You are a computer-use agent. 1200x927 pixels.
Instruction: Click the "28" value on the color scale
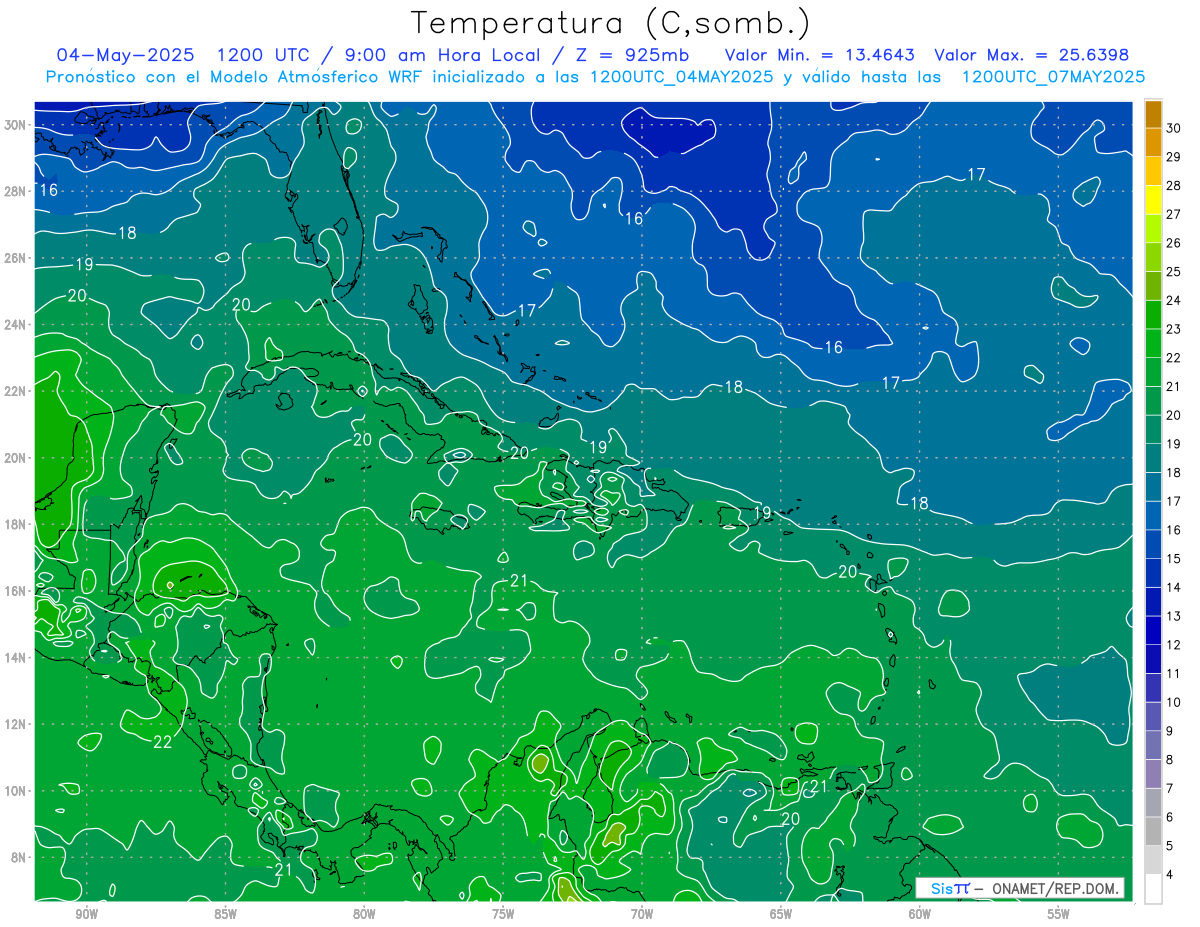pos(1174,186)
